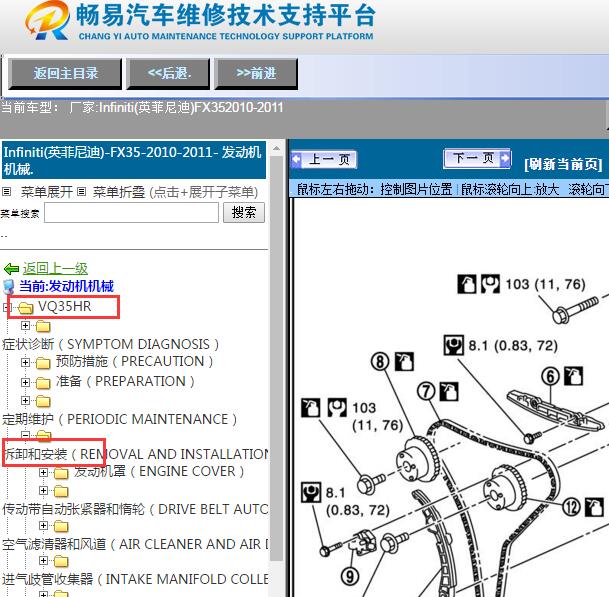
Task: Focus the 菜单搜索 input field
Action: click(x=131, y=212)
